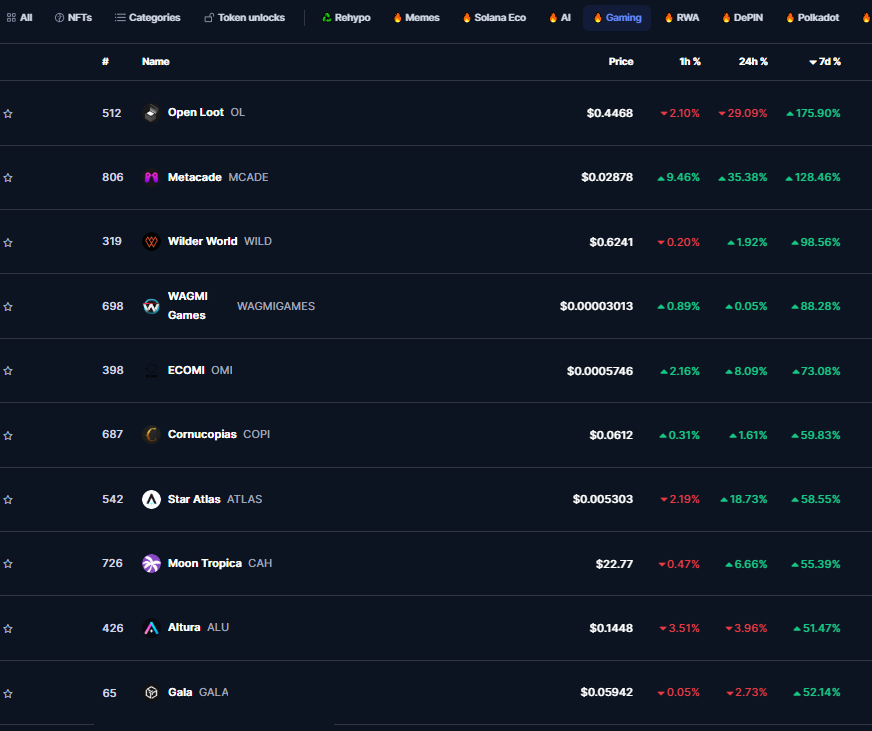Select the RWA category filter
This screenshot has height=731, width=872.
(x=682, y=18)
